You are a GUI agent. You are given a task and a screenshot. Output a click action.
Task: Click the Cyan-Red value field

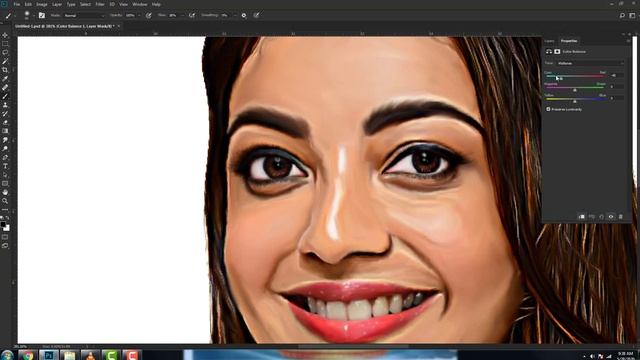tap(616, 76)
